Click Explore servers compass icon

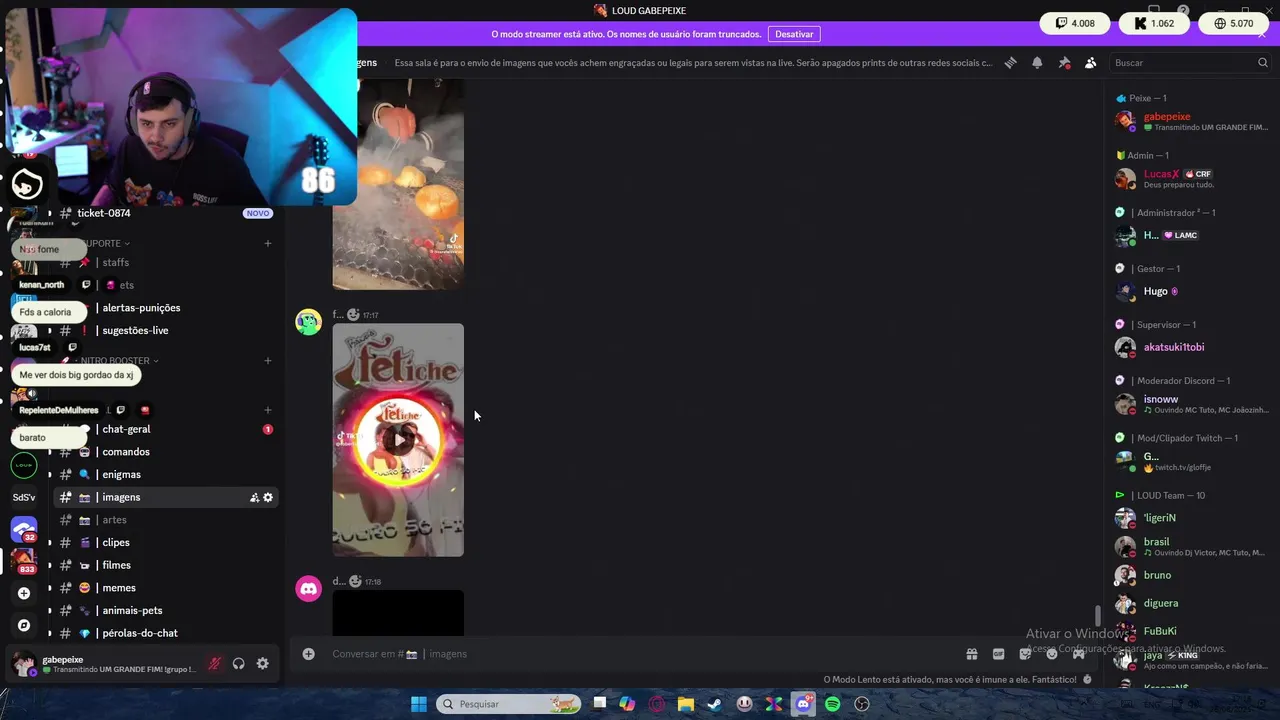tap(24, 625)
